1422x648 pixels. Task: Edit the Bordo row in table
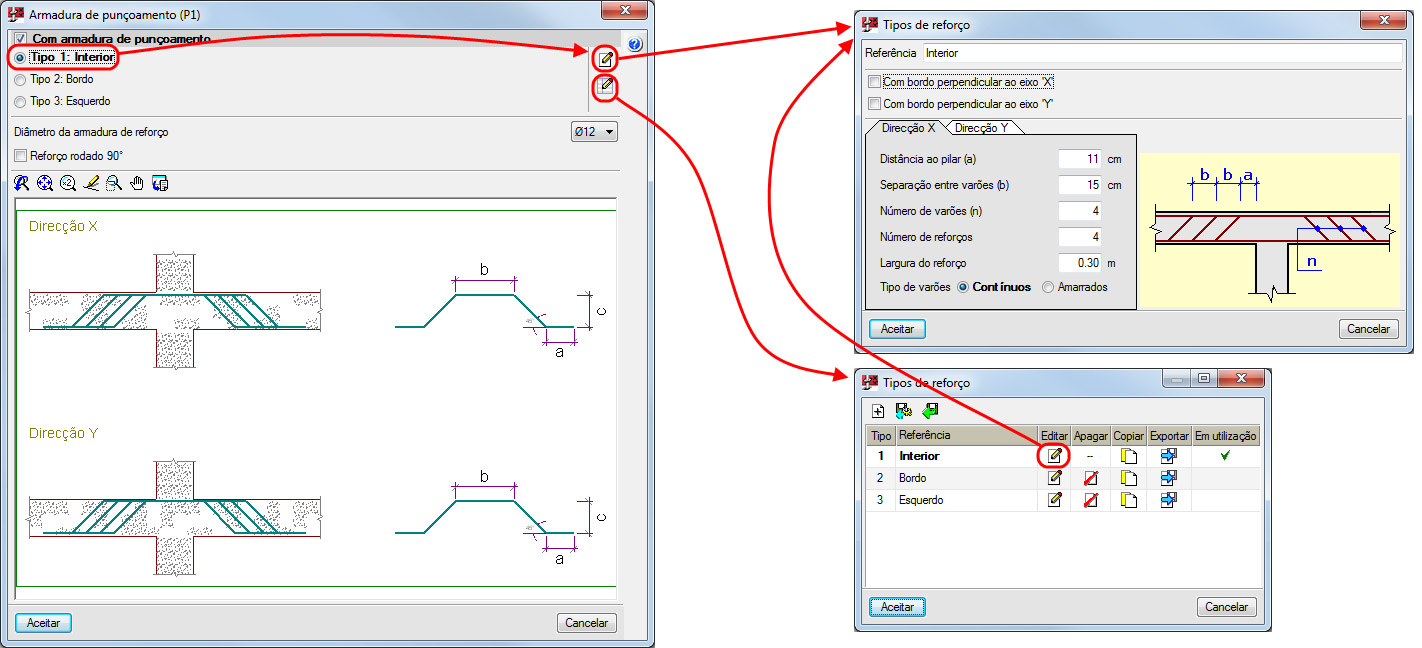coord(1054,478)
